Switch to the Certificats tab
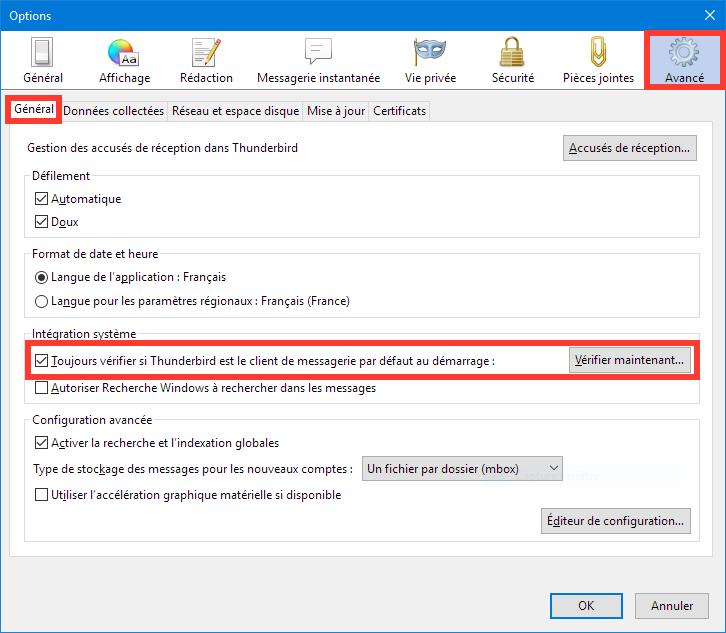The height and width of the screenshot is (633, 726). tap(399, 111)
